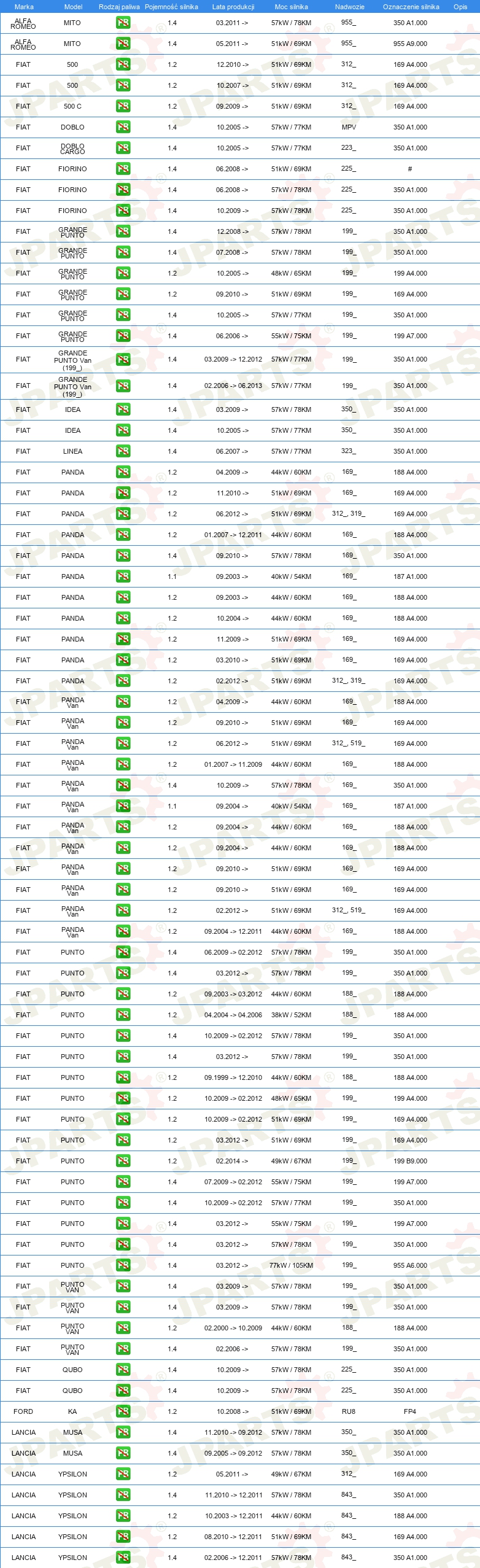
Task: Click the '500 C' model cell
Action: click(x=72, y=106)
